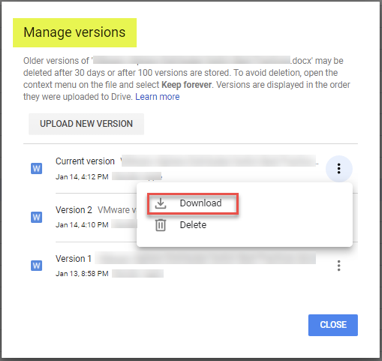Open the Current version three-dot menu
This screenshot has width=382, height=361.
(x=339, y=168)
